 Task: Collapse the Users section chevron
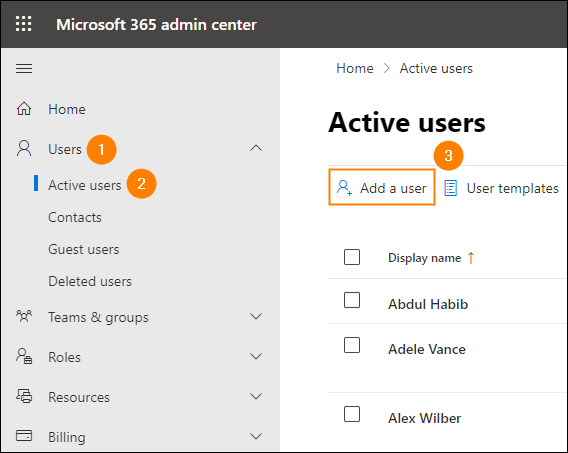point(256,148)
